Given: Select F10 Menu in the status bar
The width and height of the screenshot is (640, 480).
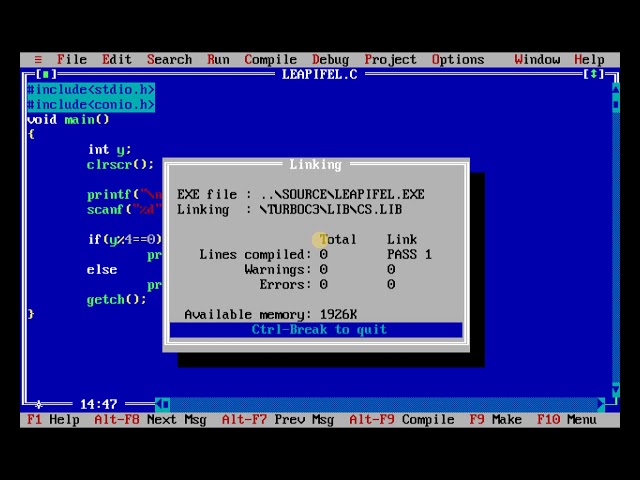Looking at the screenshot, I should [566, 419].
